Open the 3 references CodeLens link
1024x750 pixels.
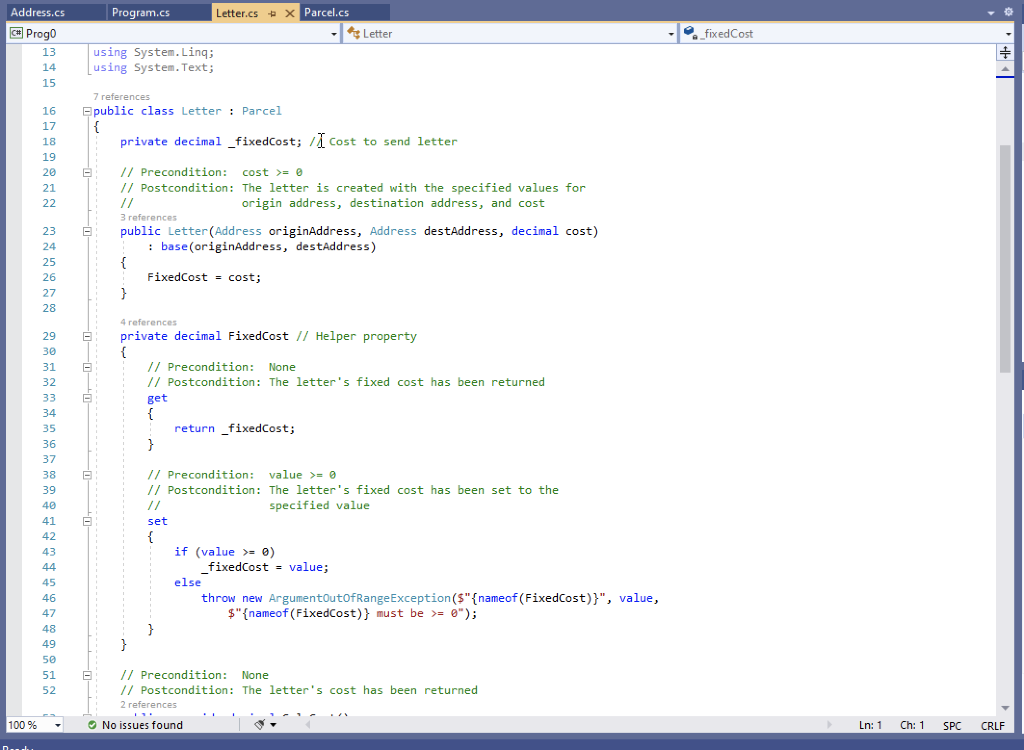click(148, 218)
